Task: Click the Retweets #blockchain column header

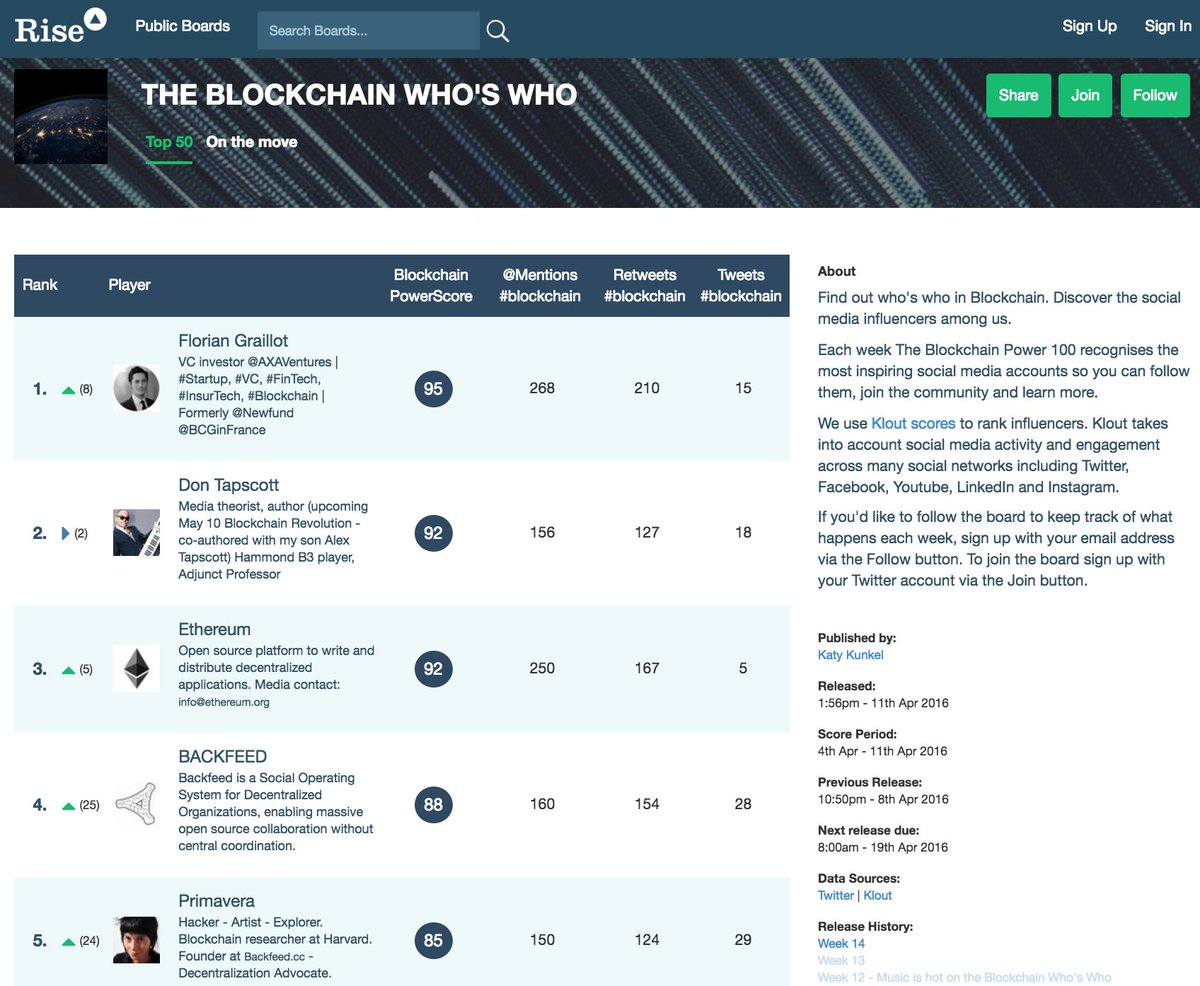Action: coord(645,285)
